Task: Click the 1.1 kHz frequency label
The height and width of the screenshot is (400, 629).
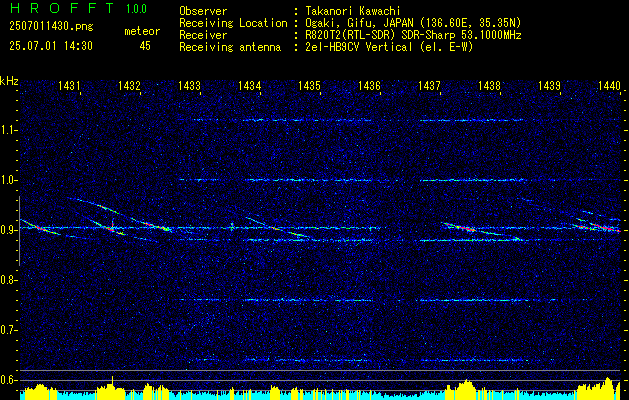Action: pos(8,130)
